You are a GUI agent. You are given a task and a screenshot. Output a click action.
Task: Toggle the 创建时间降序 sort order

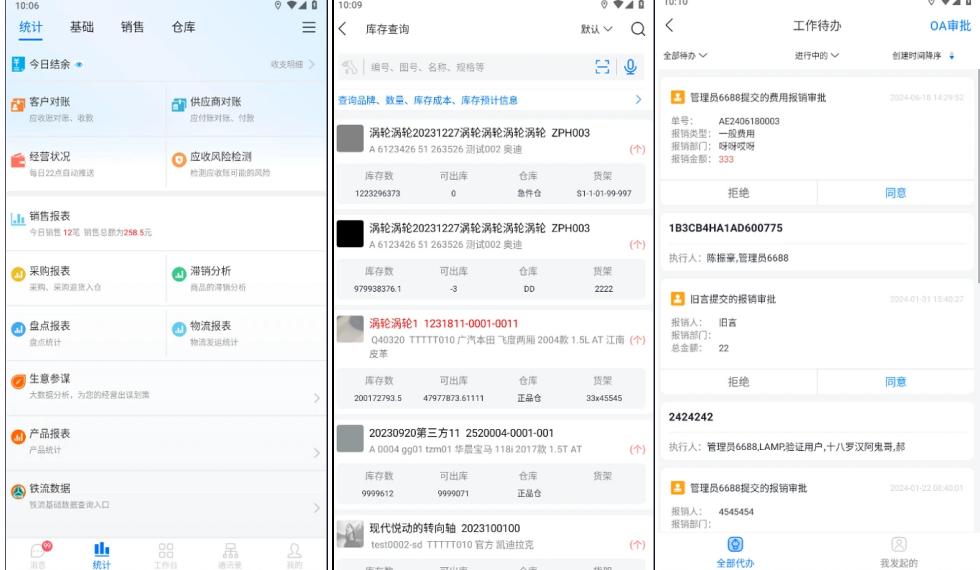point(923,56)
